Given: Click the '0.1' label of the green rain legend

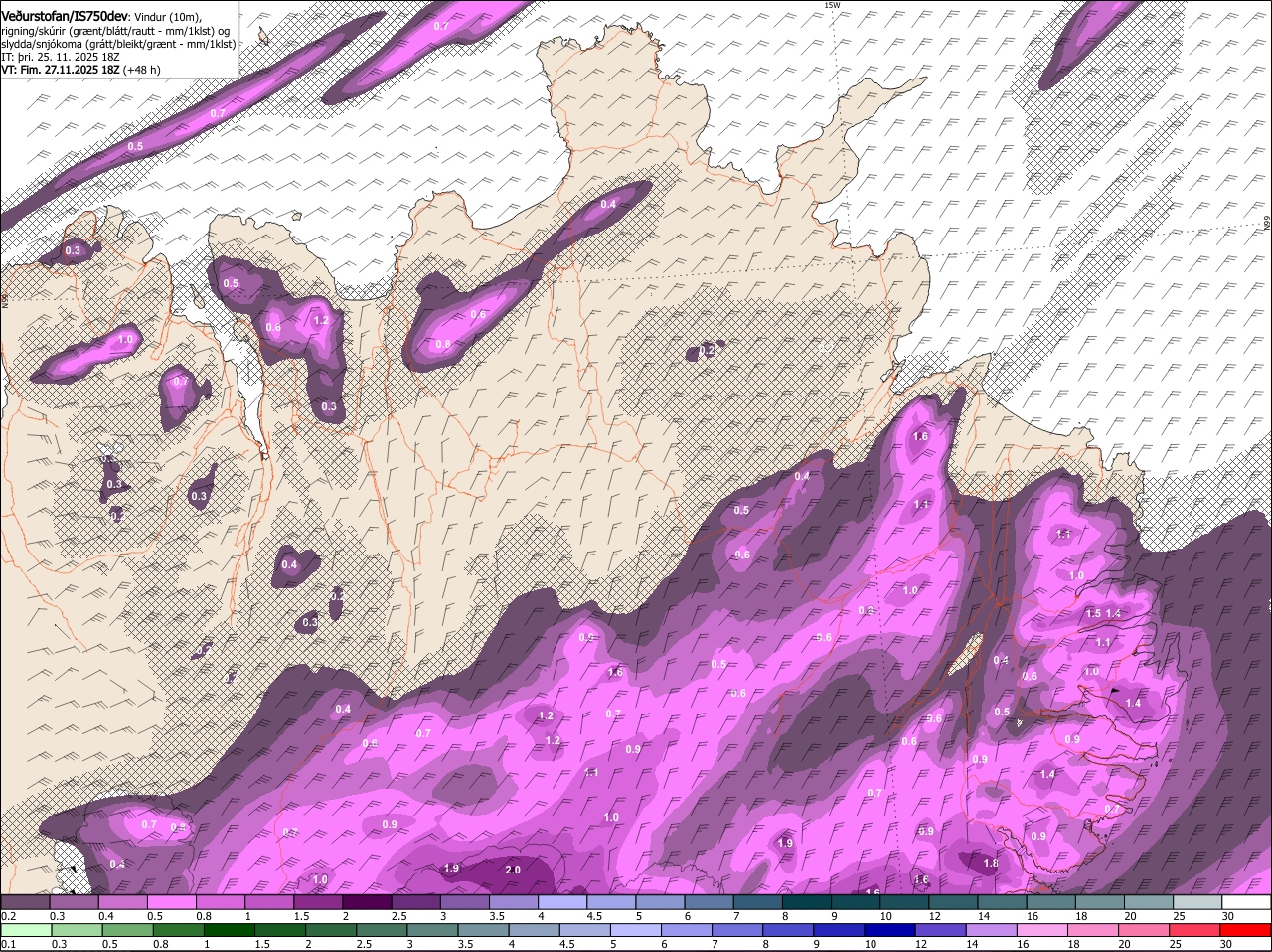Looking at the screenshot, I should [8, 944].
